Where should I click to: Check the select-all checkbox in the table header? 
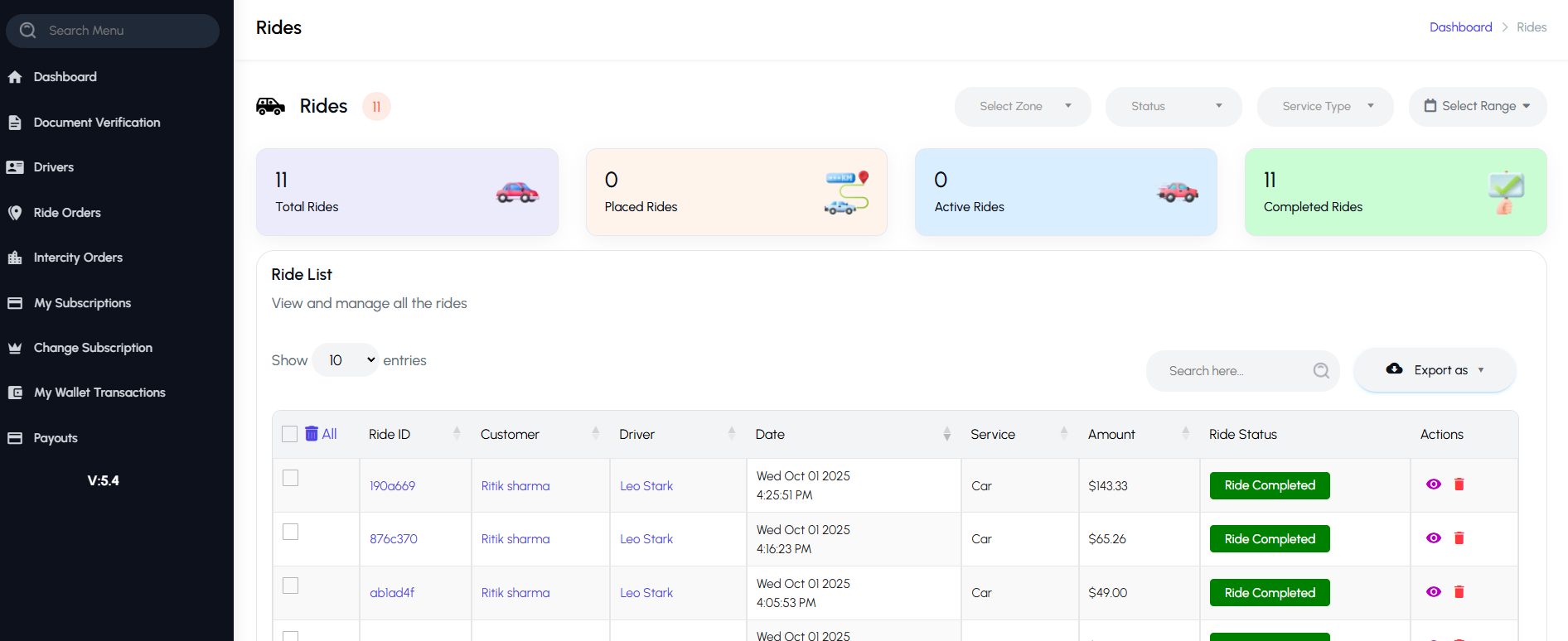[x=289, y=434]
